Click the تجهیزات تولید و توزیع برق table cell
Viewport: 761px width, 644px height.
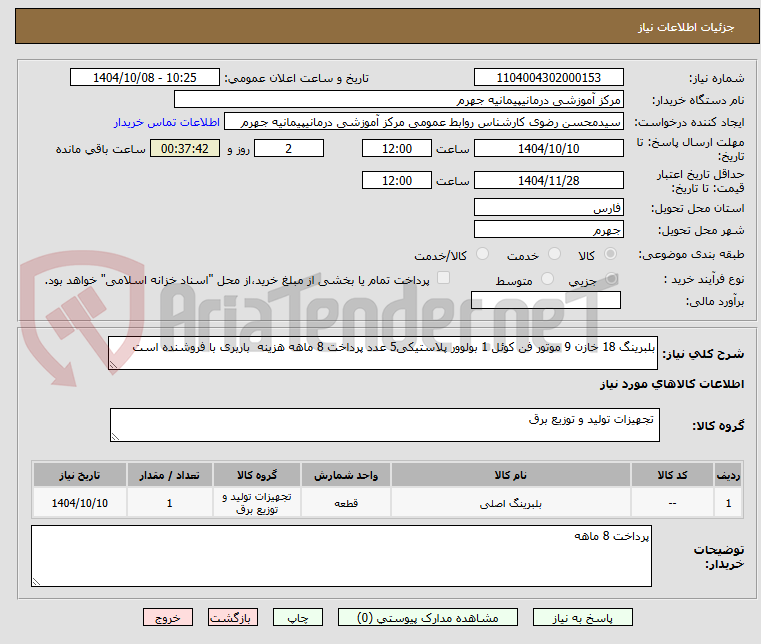pyautogui.click(x=257, y=503)
